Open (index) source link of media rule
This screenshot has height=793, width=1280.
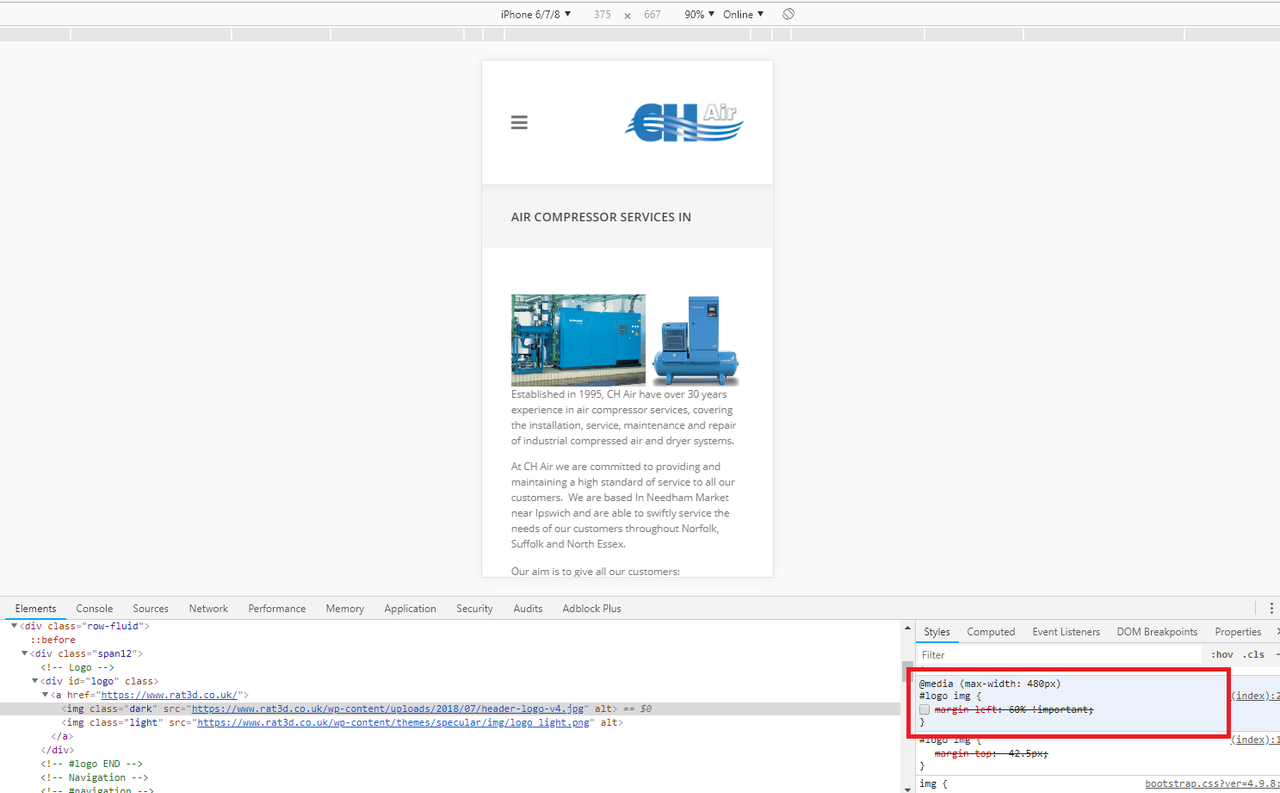1255,696
